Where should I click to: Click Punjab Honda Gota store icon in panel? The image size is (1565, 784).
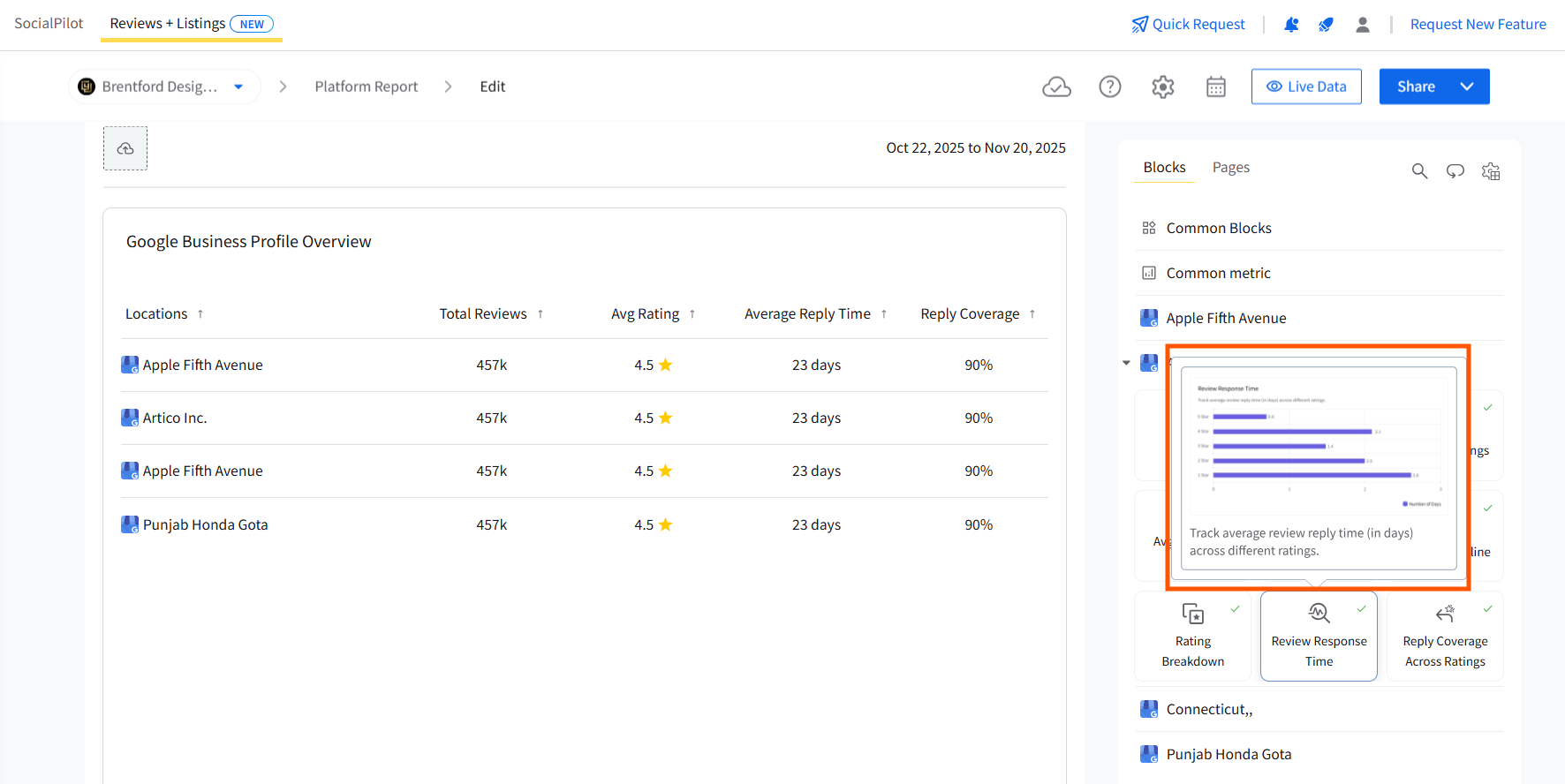coord(1149,754)
